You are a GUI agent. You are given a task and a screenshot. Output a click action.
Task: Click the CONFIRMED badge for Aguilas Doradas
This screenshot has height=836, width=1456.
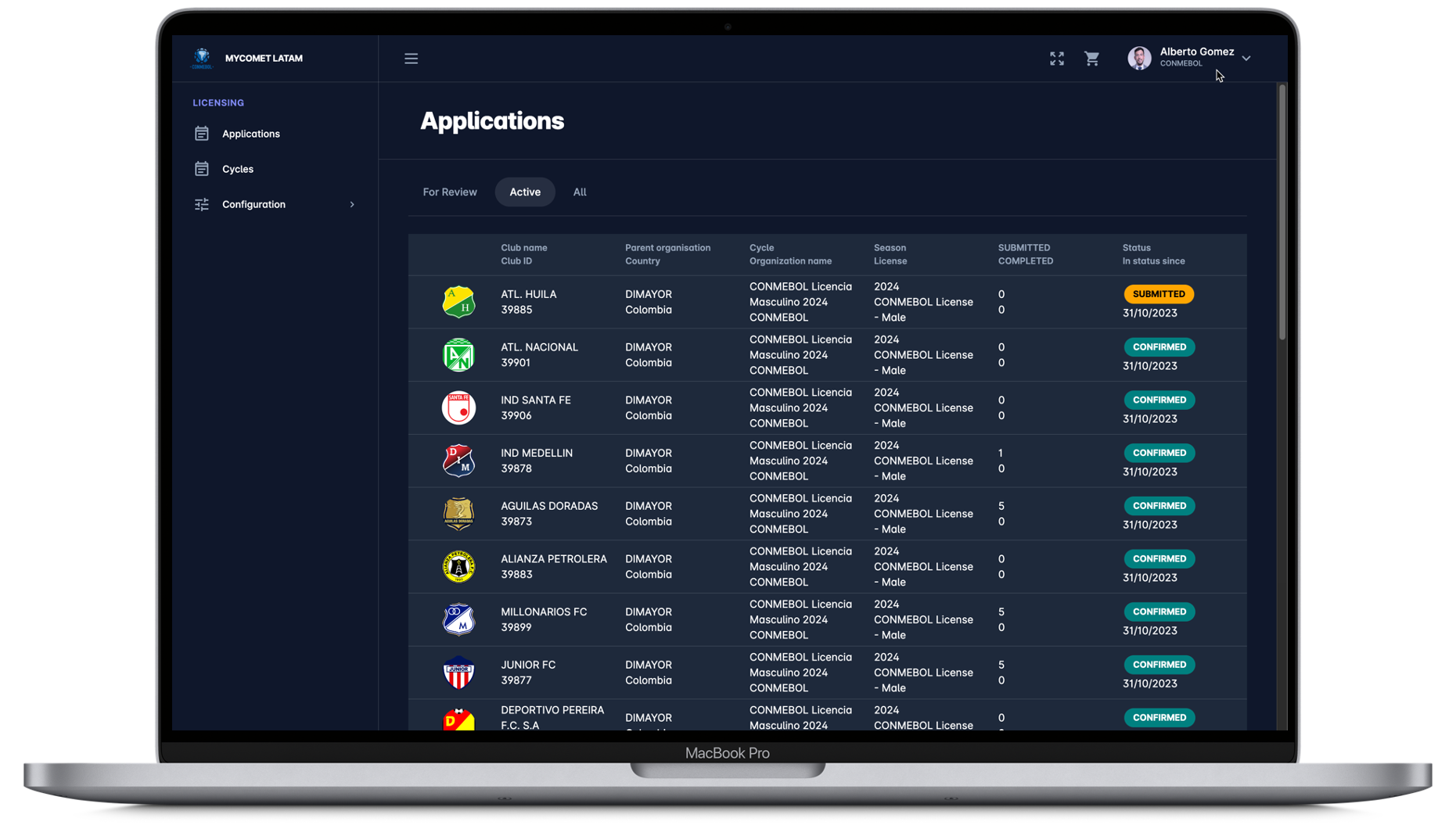pos(1159,506)
